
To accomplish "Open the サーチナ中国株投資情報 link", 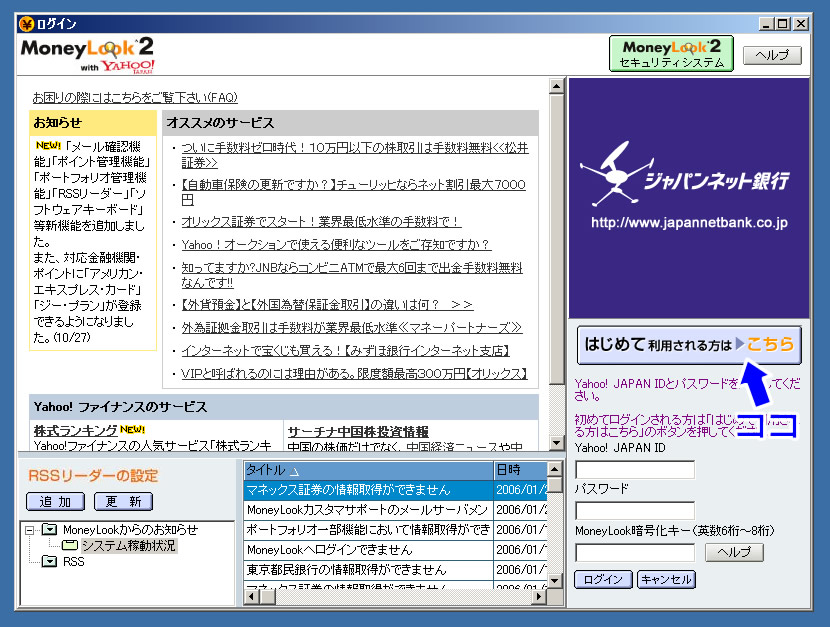I will (x=358, y=432).
